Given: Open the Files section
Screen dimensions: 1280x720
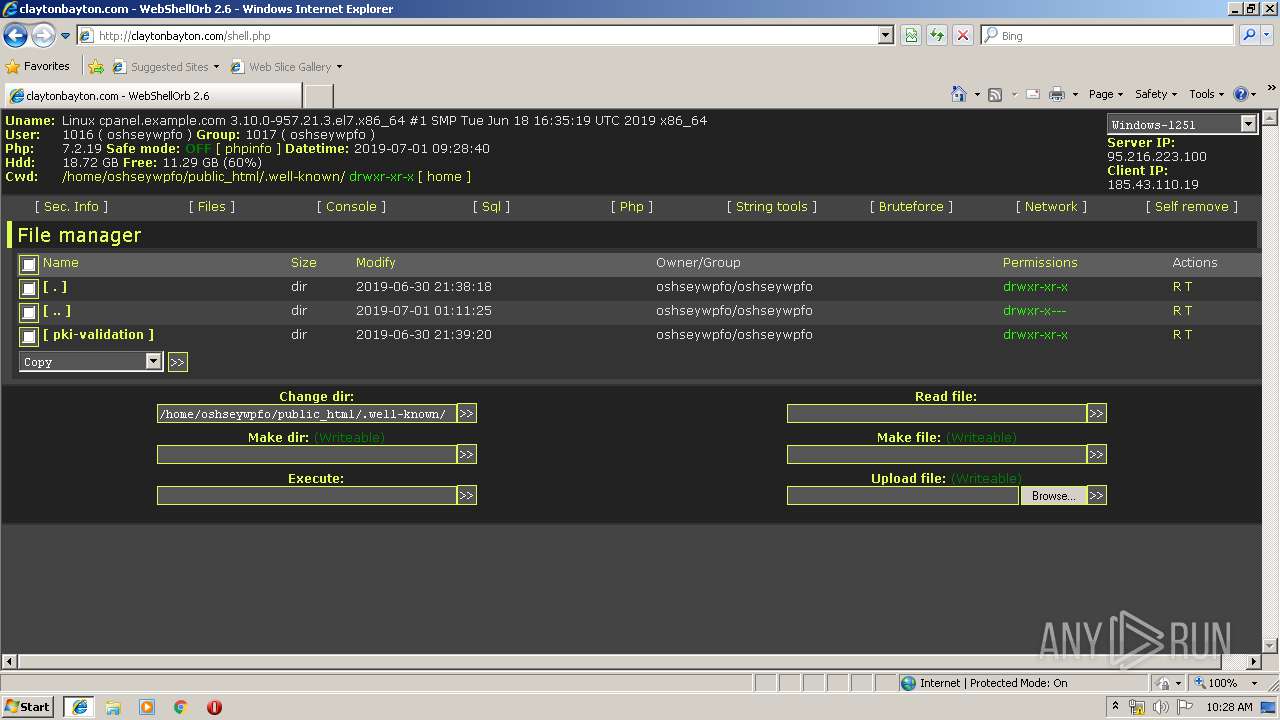Looking at the screenshot, I should (212, 207).
